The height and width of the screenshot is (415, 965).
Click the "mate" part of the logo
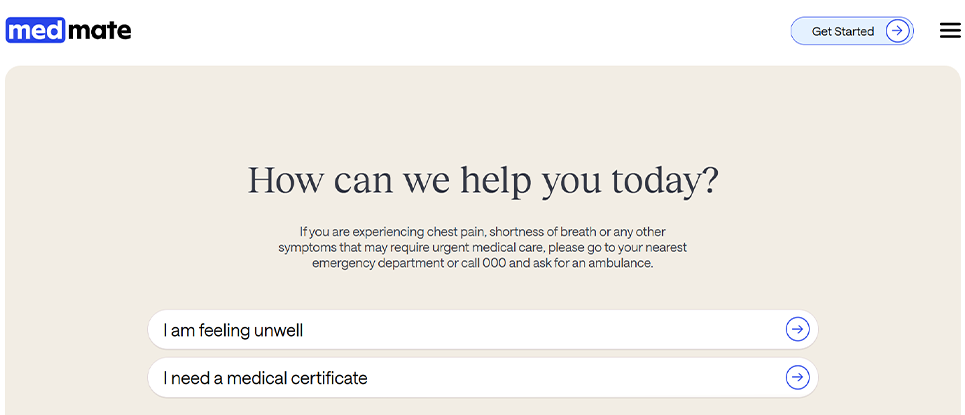tap(98, 31)
